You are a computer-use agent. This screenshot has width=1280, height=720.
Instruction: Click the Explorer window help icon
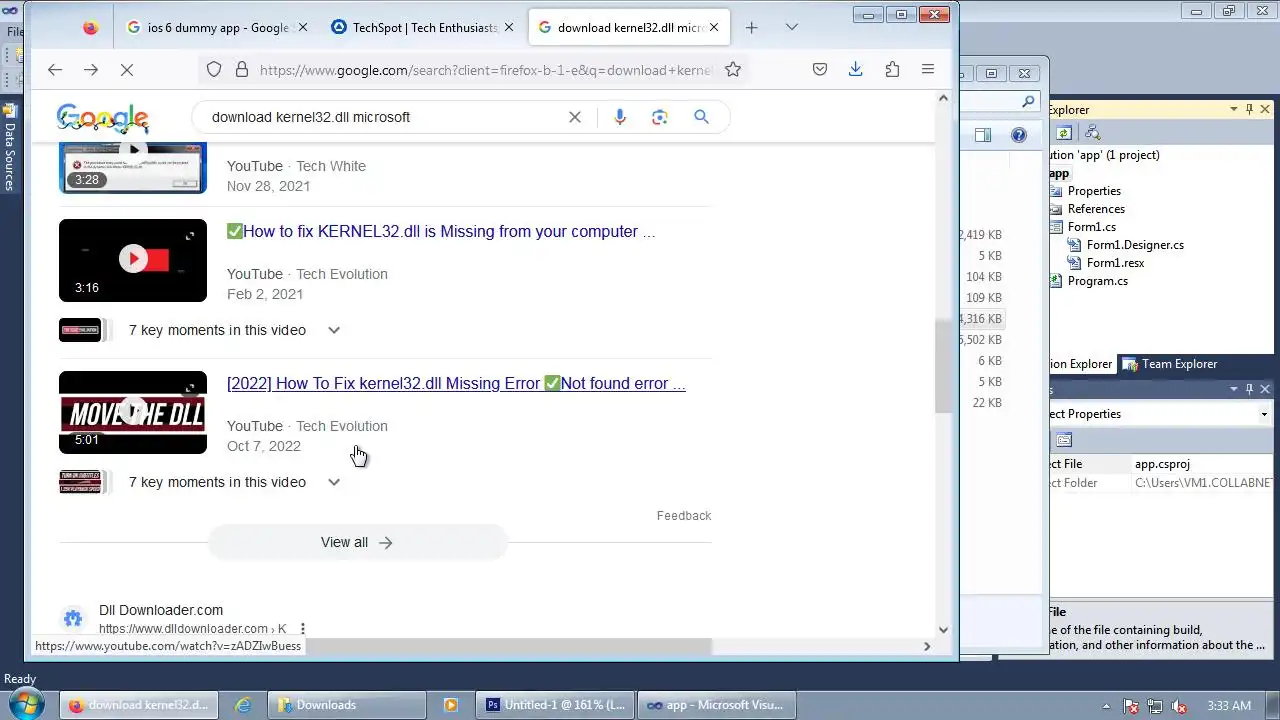click(x=1018, y=135)
